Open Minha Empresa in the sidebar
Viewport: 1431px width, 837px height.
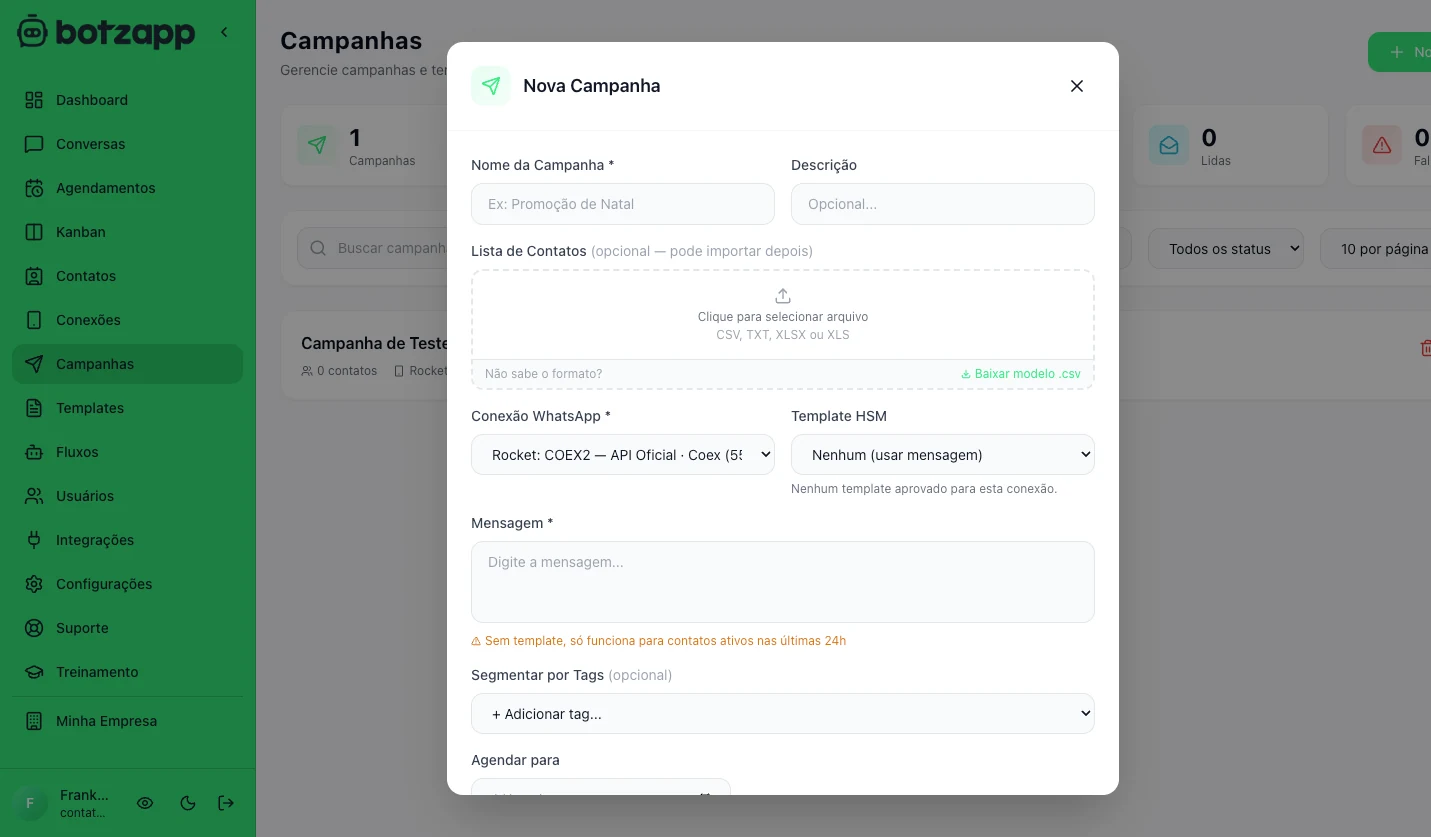[128, 721]
